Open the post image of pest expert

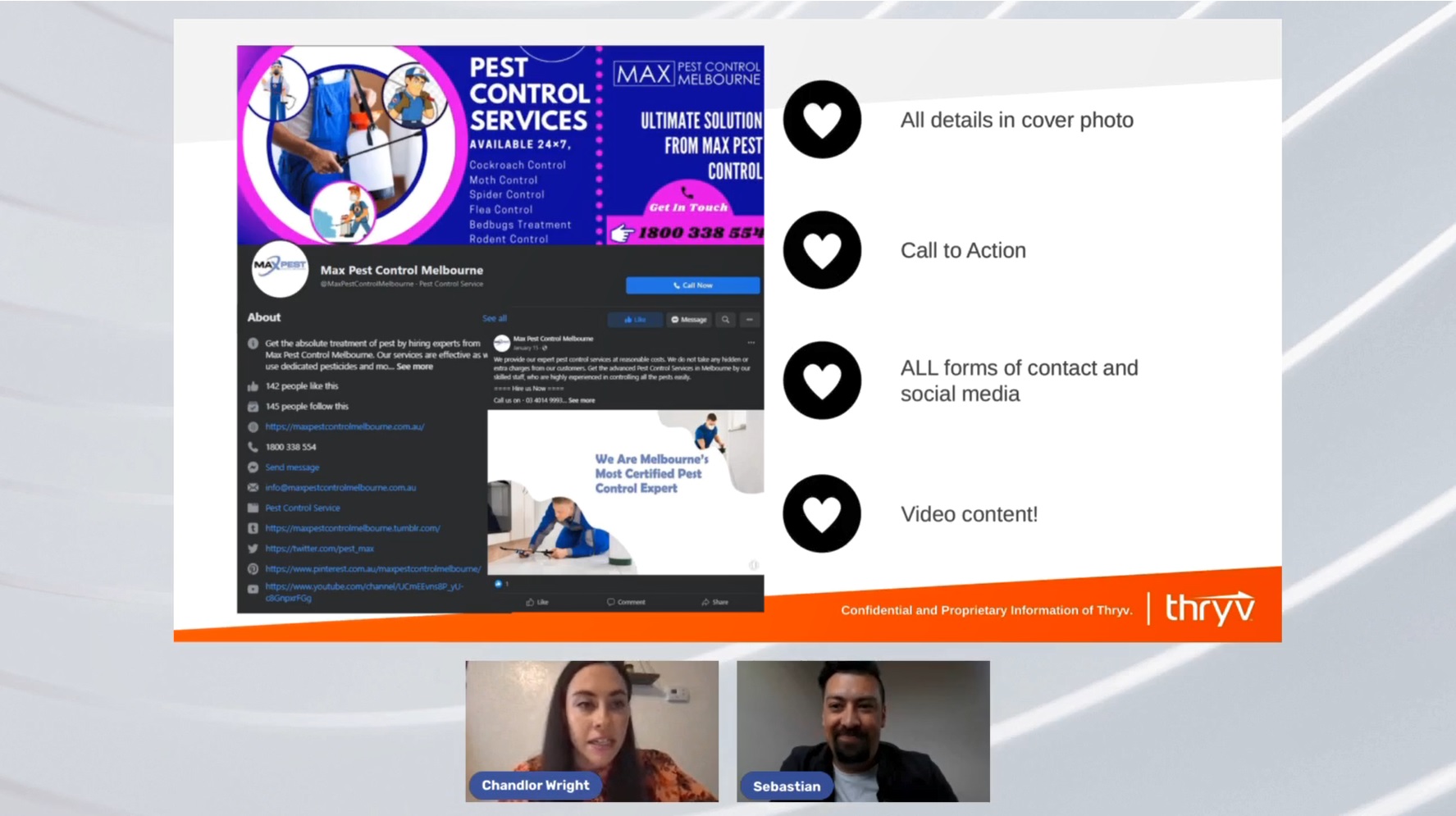pyautogui.click(x=625, y=492)
